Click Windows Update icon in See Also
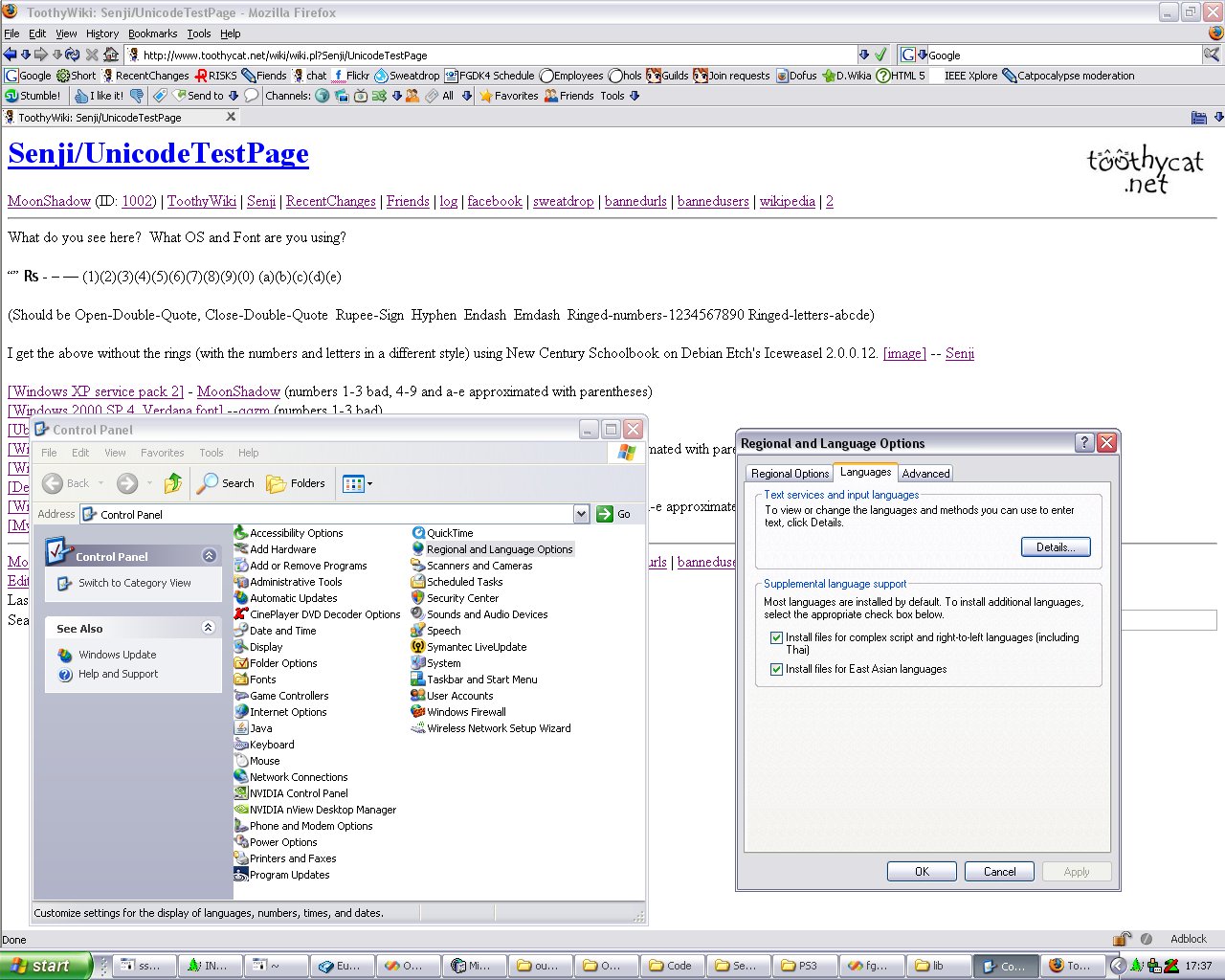This screenshot has width=1225, height=980. pyautogui.click(x=65, y=655)
